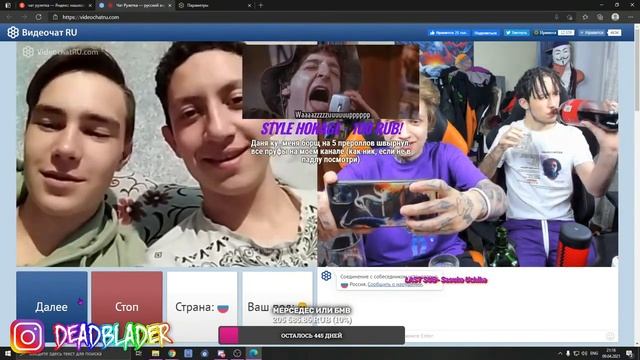Open the Windows notification center
The width and height of the screenshot is (640, 360).
(629, 353)
